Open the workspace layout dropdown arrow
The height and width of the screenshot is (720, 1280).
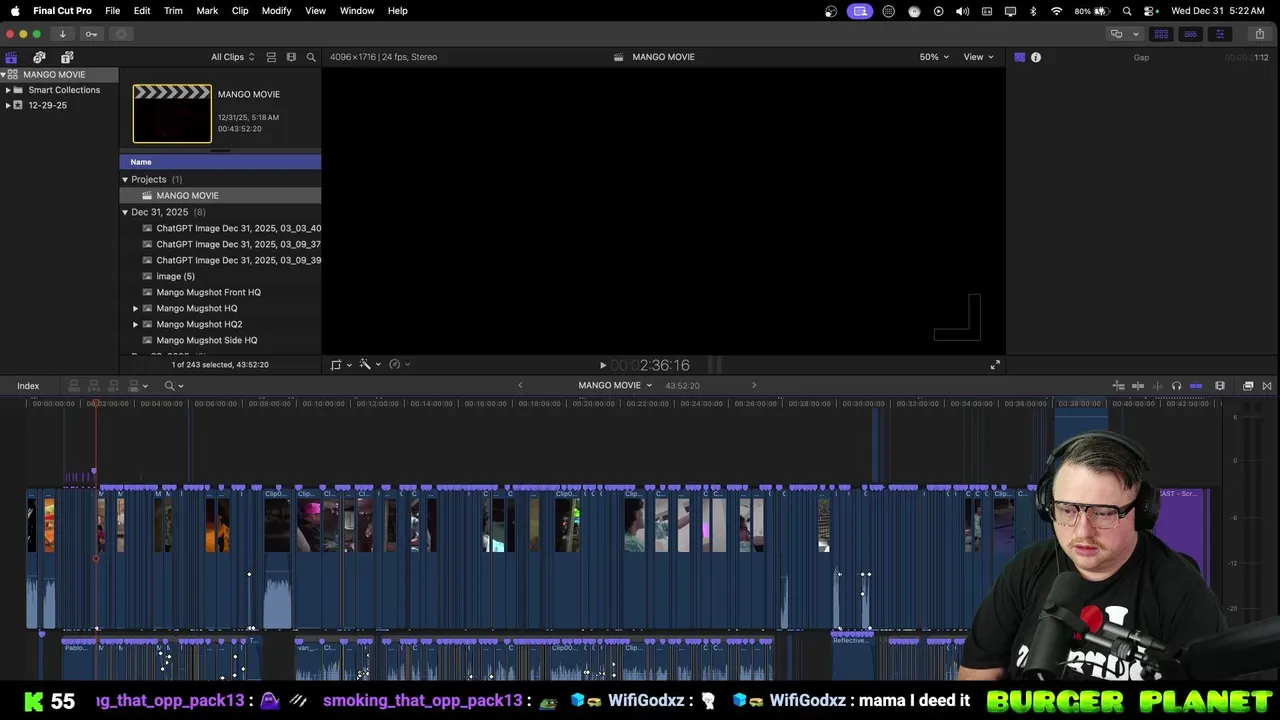(1135, 34)
